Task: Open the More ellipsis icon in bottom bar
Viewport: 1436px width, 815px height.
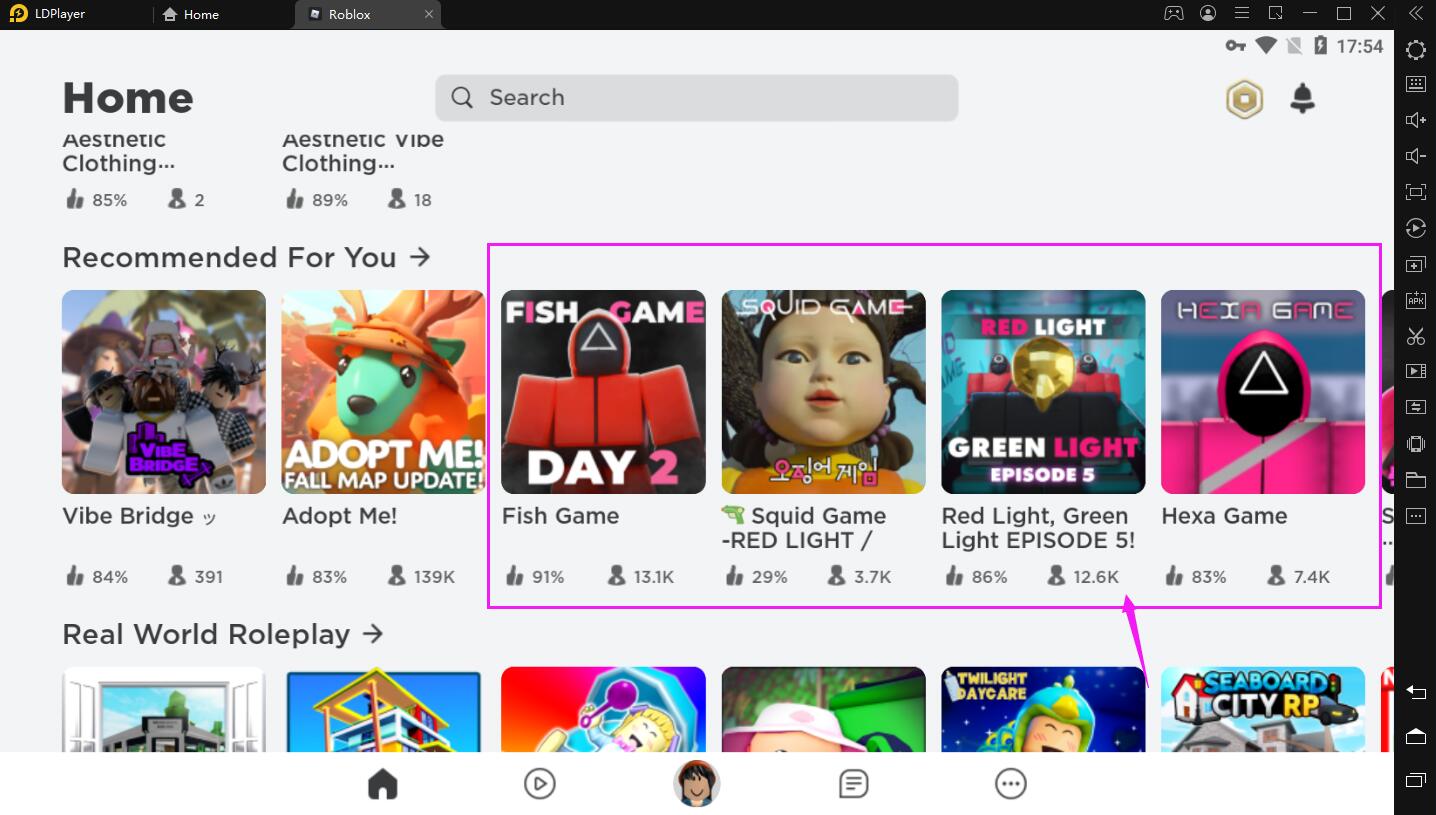Action: pos(1011,784)
